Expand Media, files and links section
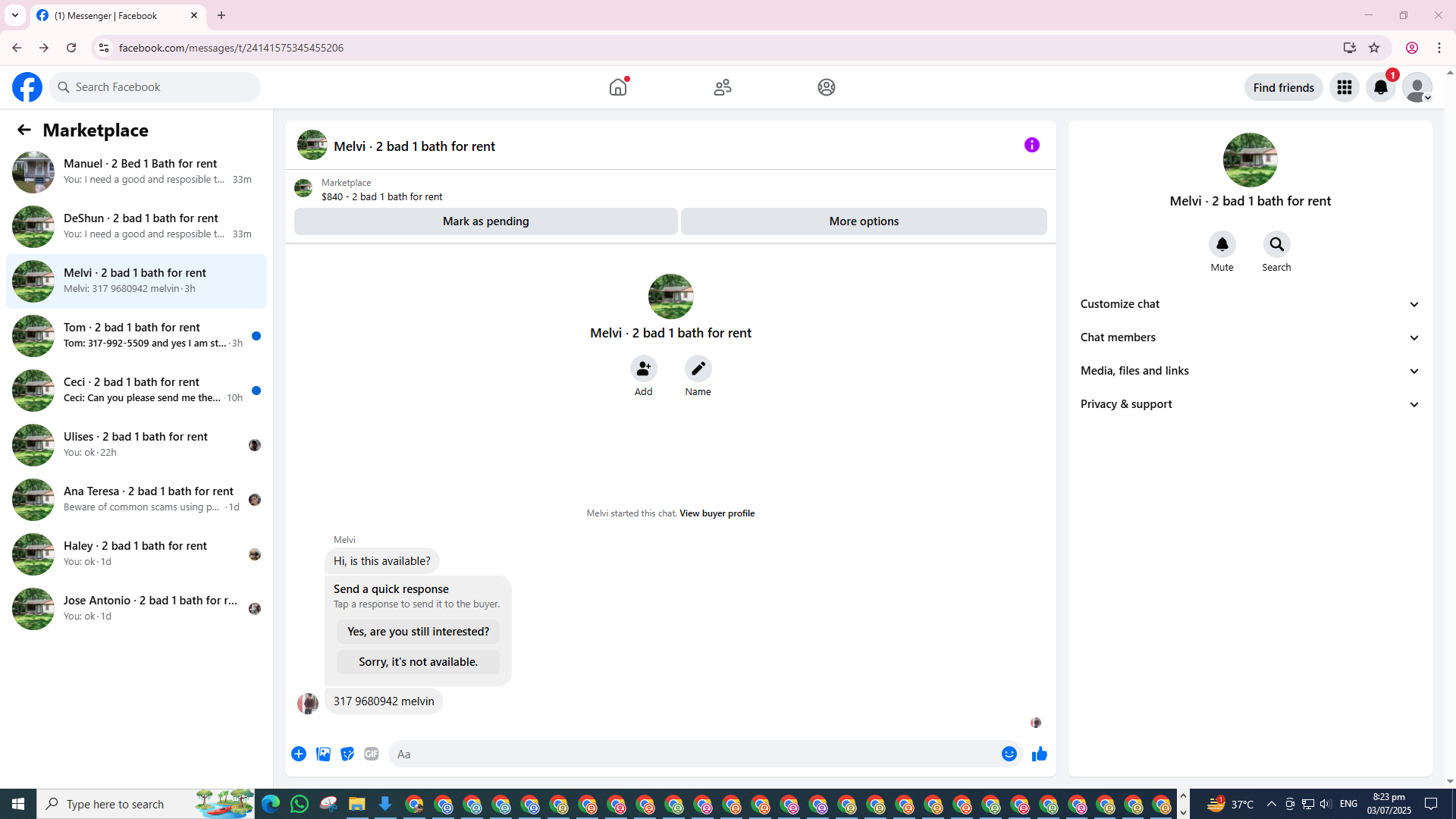The height and width of the screenshot is (819, 1456). point(1250,371)
